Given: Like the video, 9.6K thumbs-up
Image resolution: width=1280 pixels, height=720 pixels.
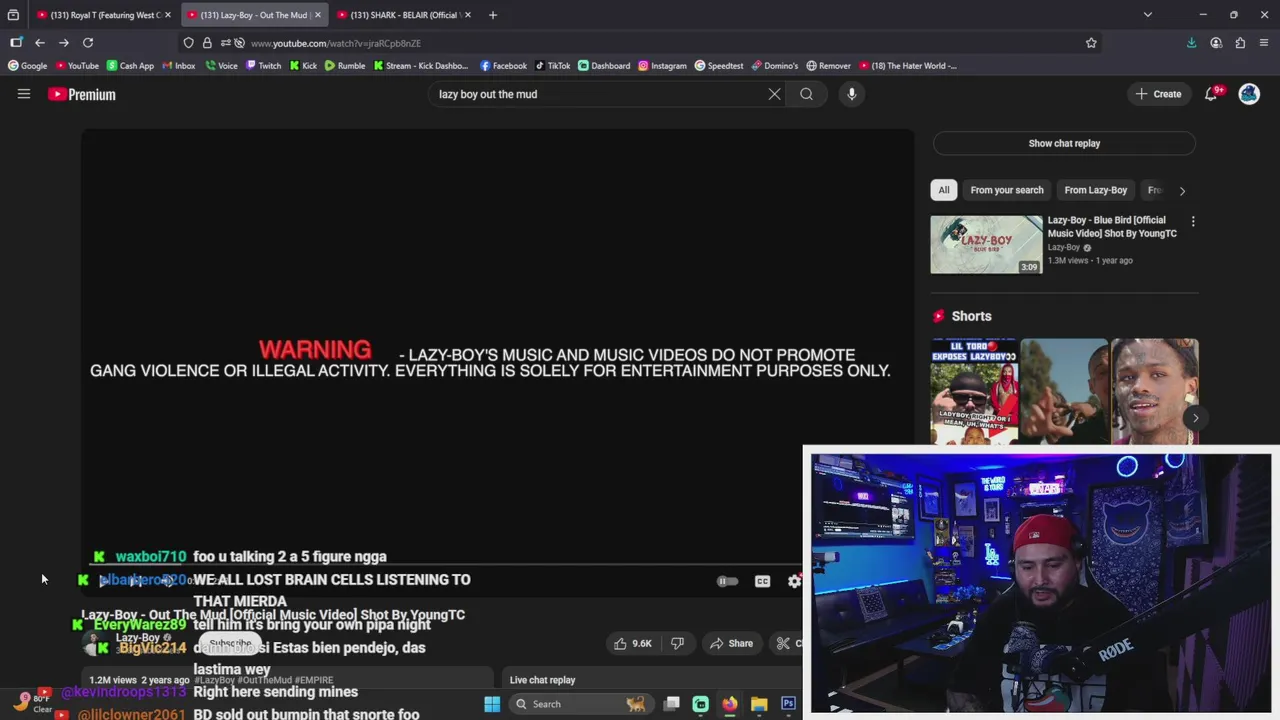Looking at the screenshot, I should 632,644.
